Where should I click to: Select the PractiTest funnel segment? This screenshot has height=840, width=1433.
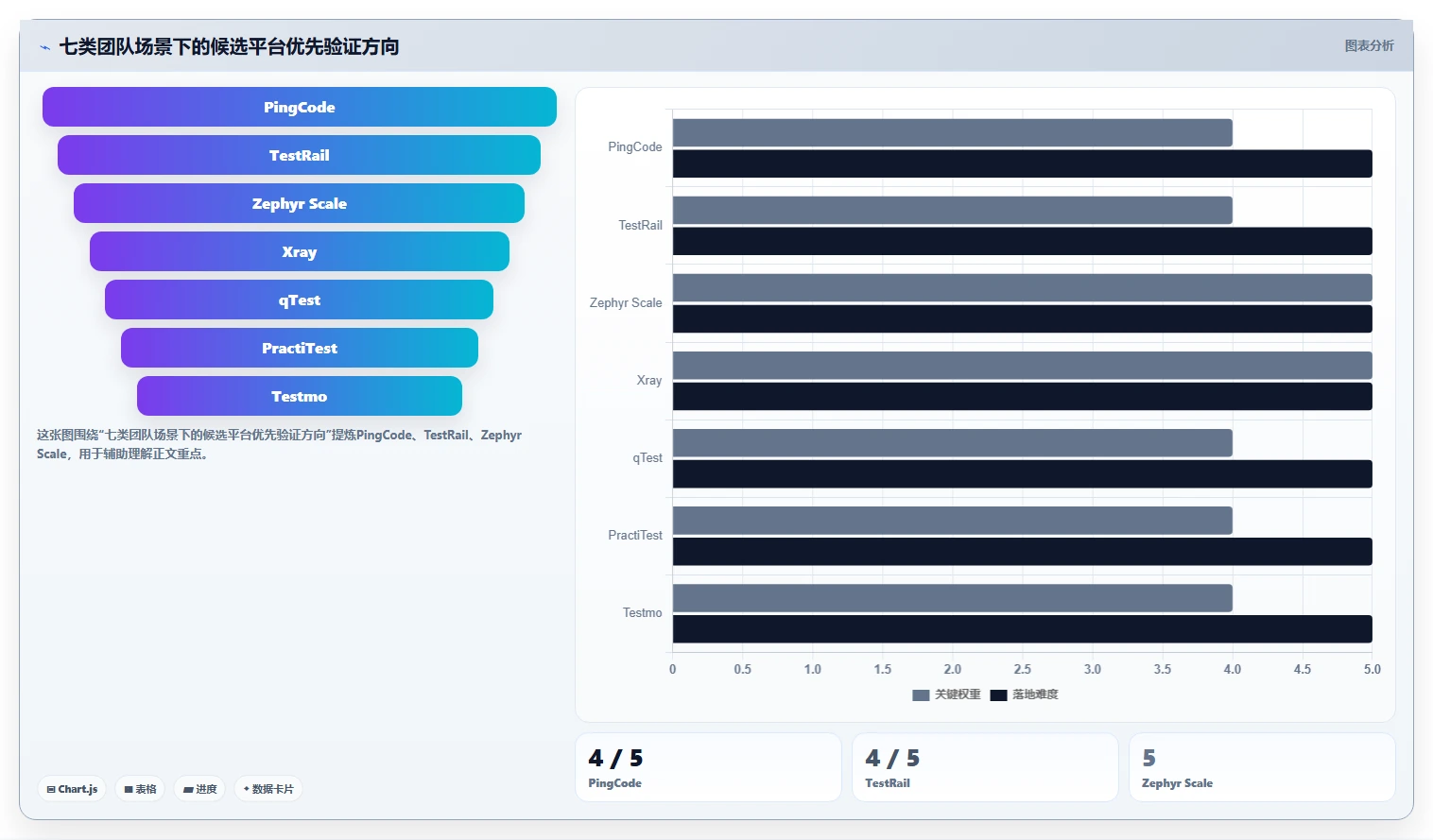click(x=300, y=348)
